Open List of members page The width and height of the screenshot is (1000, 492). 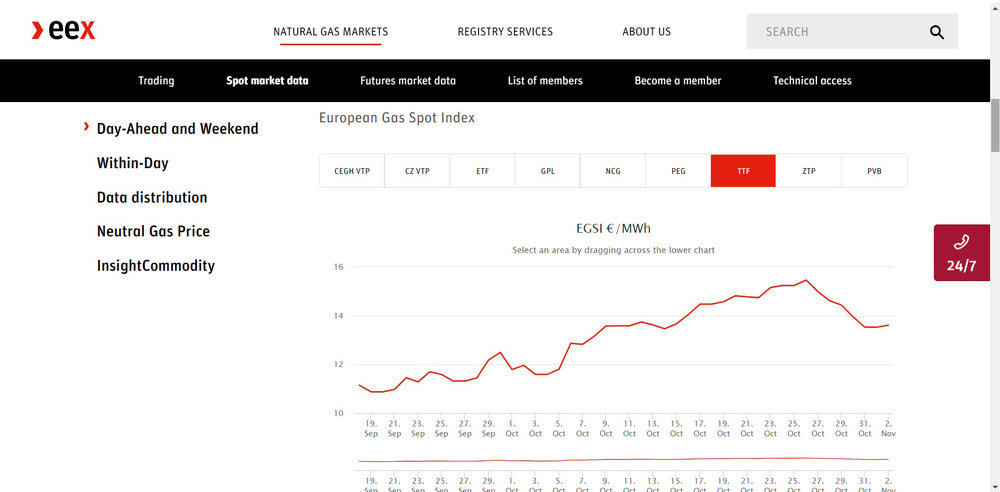(x=545, y=81)
